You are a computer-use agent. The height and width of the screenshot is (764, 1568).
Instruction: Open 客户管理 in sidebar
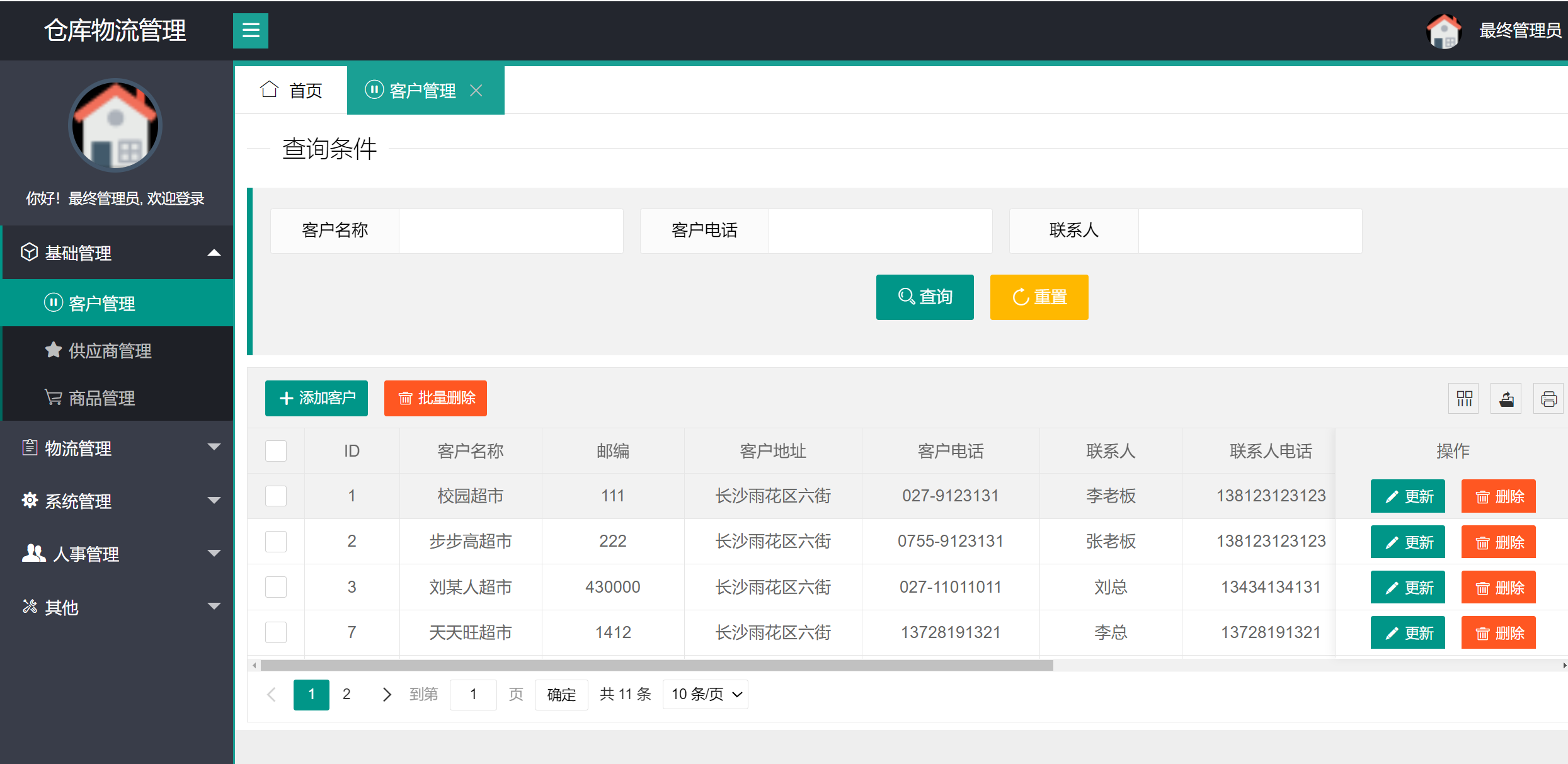tap(118, 303)
